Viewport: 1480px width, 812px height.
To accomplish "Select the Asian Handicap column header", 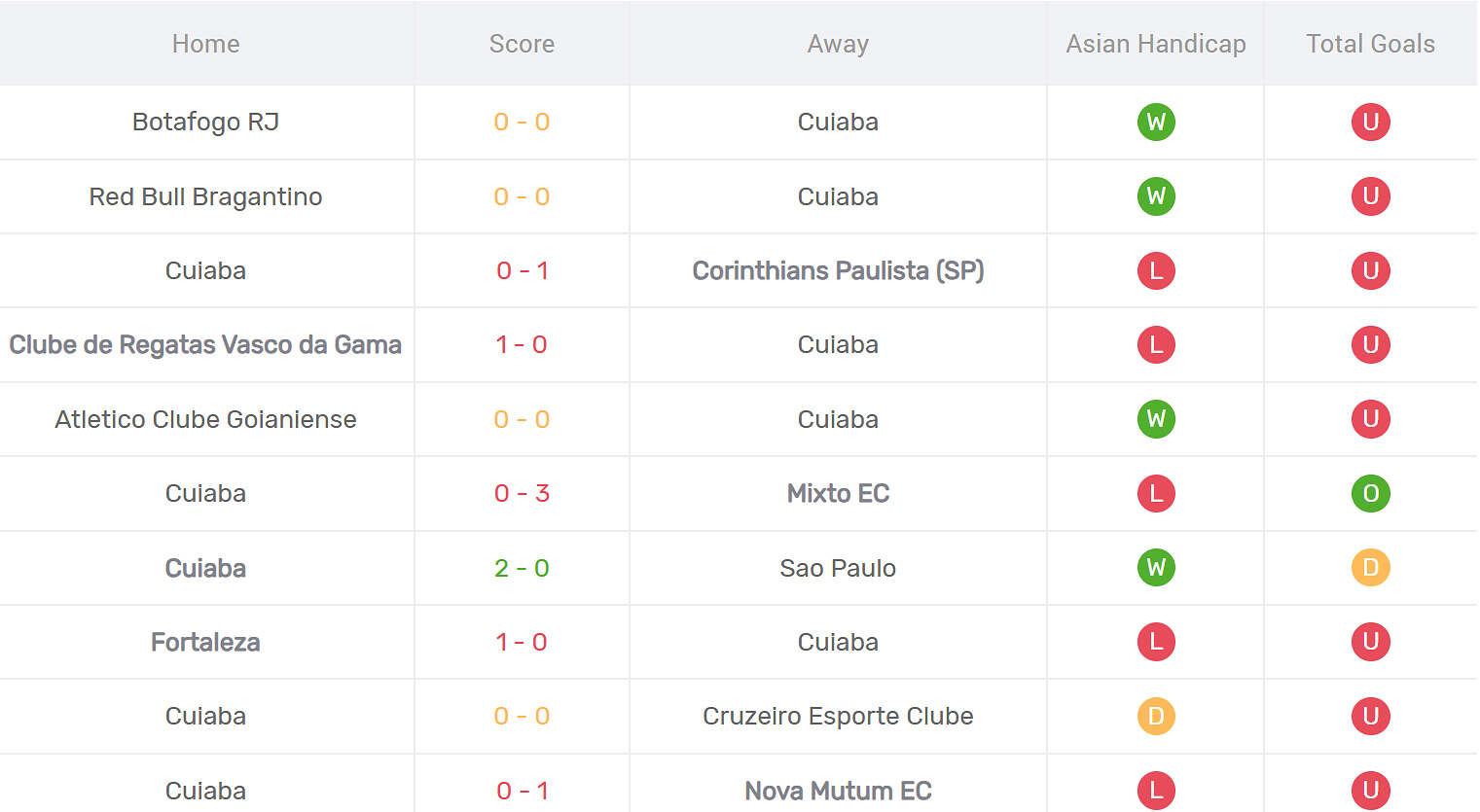I will pyautogui.click(x=1156, y=44).
